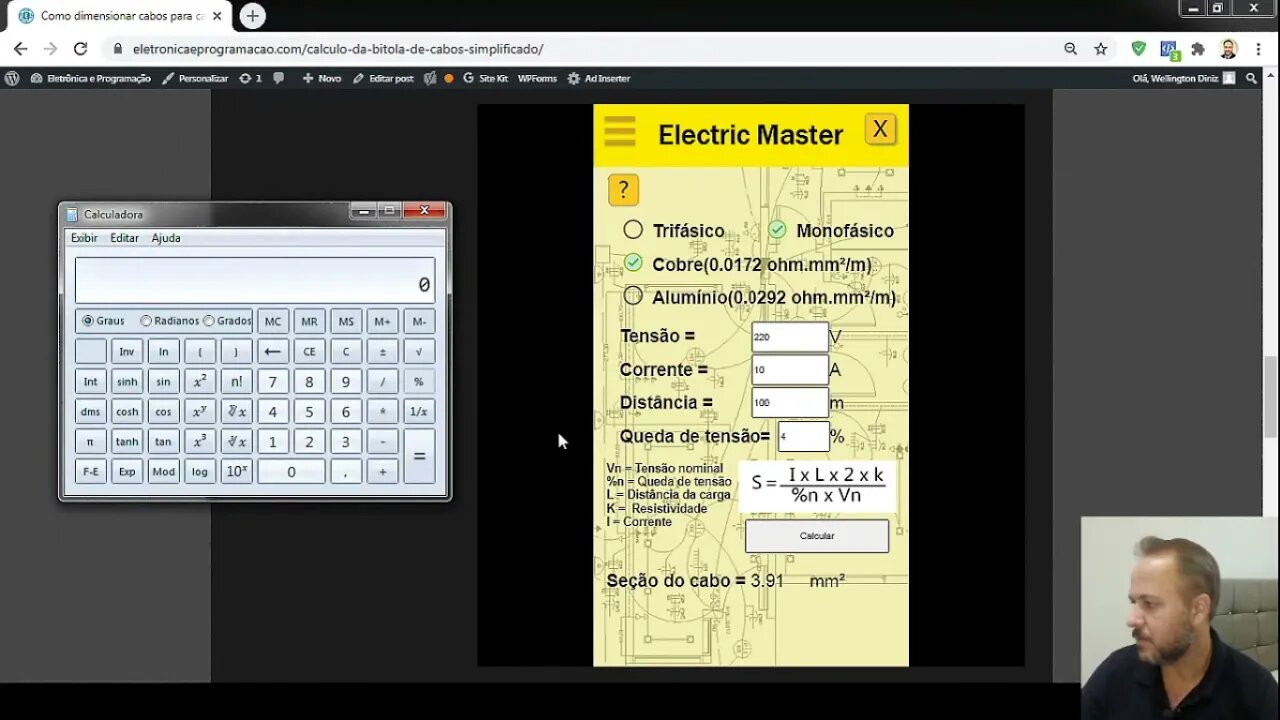Focus the Corrente input field

[x=789, y=370]
